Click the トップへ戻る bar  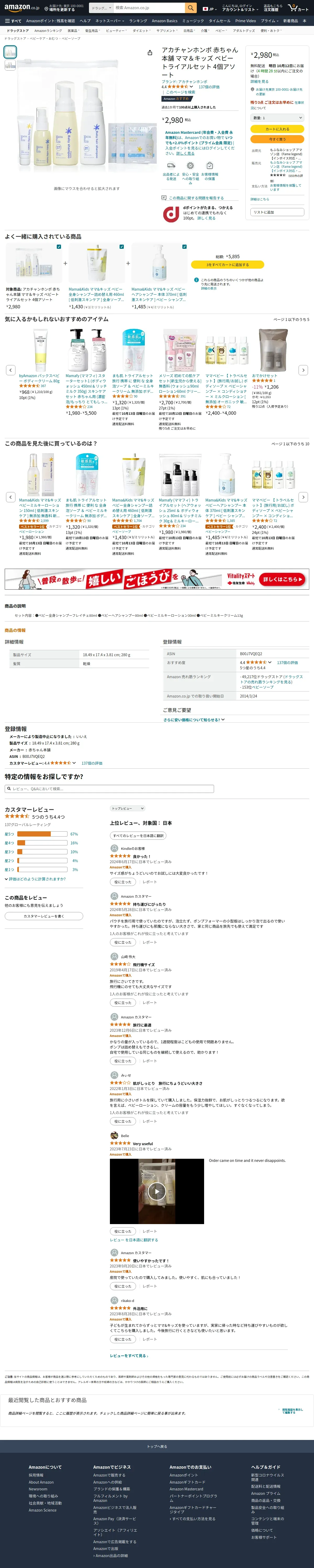point(157,1446)
